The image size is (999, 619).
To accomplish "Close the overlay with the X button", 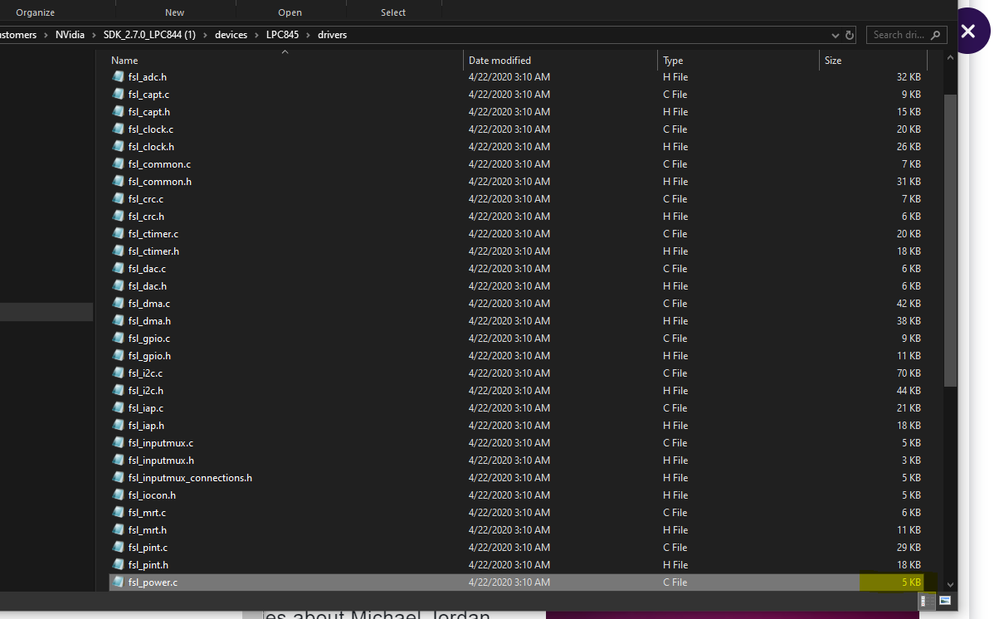I will 968,31.
